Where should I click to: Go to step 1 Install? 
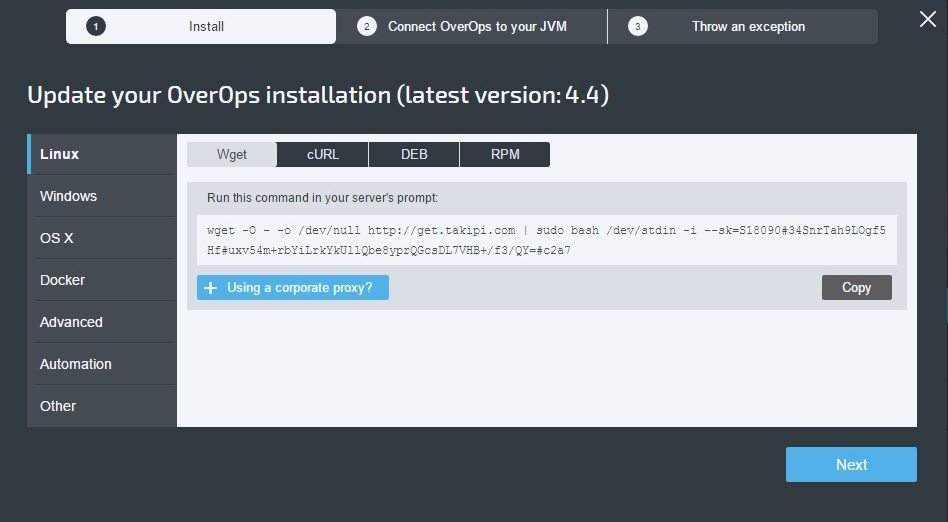click(x=201, y=27)
